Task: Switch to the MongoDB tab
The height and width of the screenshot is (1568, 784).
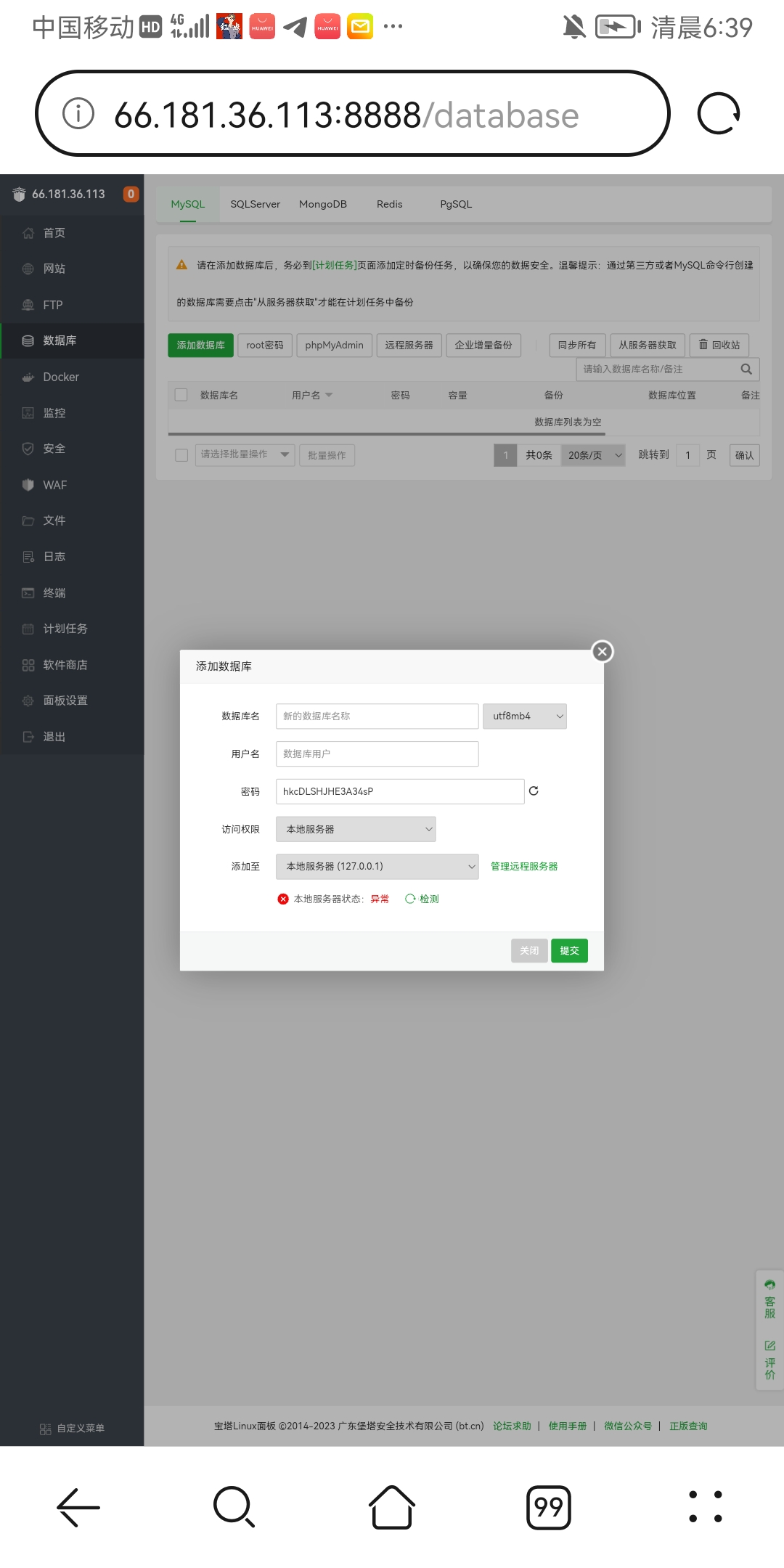Action: pyautogui.click(x=323, y=204)
